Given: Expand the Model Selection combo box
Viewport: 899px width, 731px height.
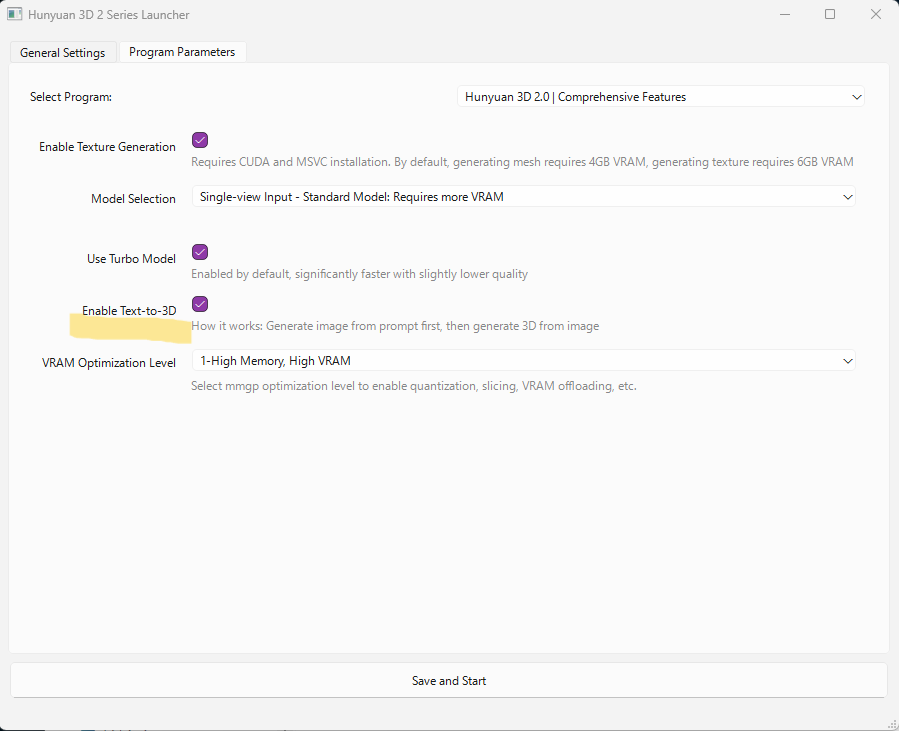Looking at the screenshot, I should (523, 197).
